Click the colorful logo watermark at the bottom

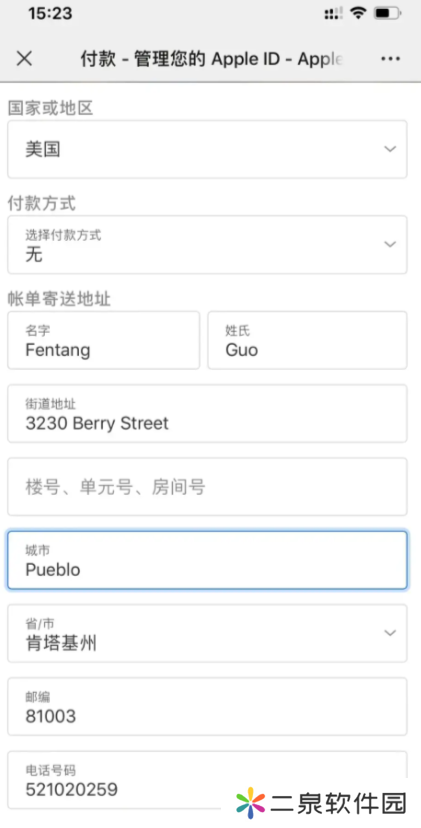tap(250, 803)
